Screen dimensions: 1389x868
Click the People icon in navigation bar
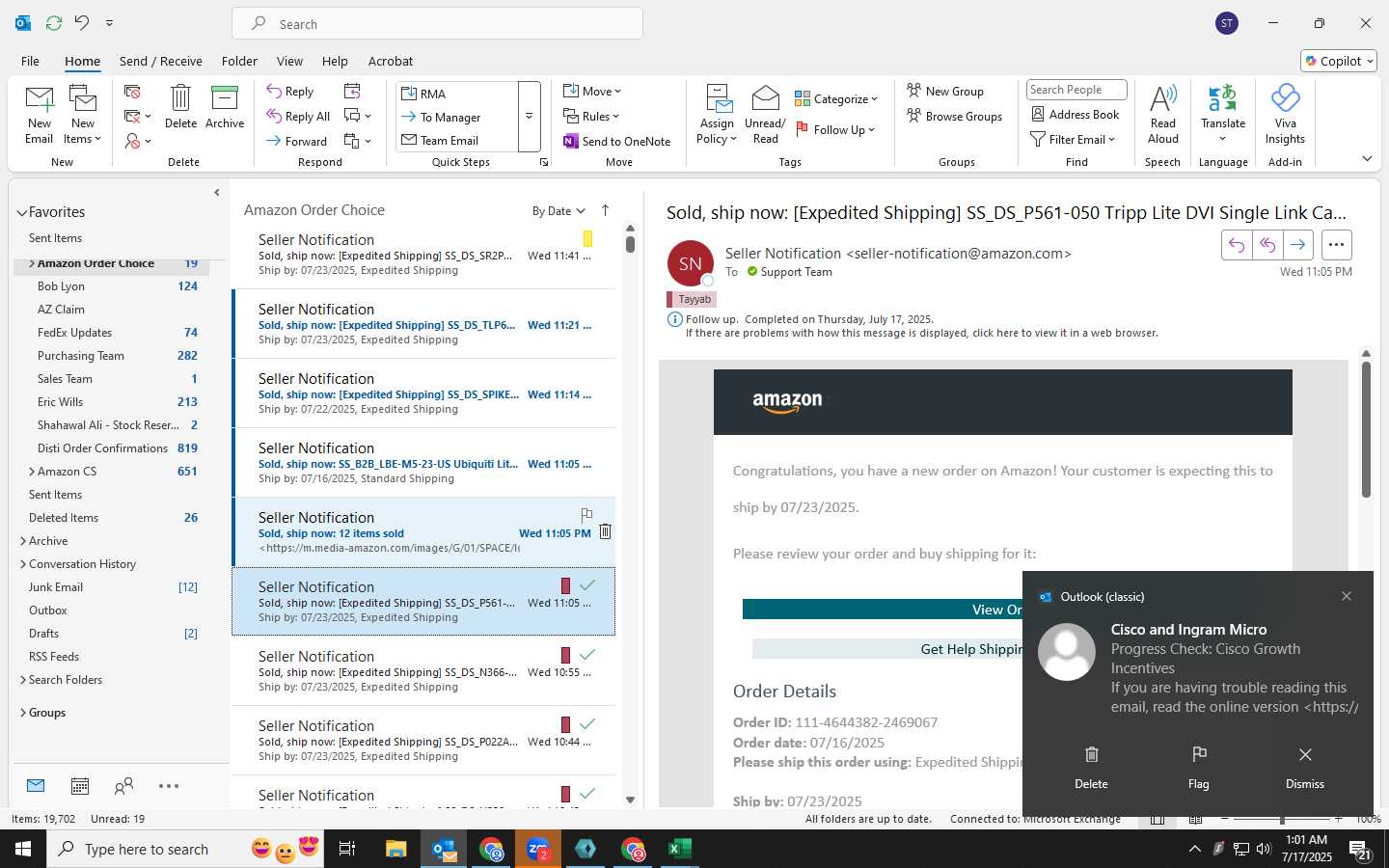[x=123, y=786]
